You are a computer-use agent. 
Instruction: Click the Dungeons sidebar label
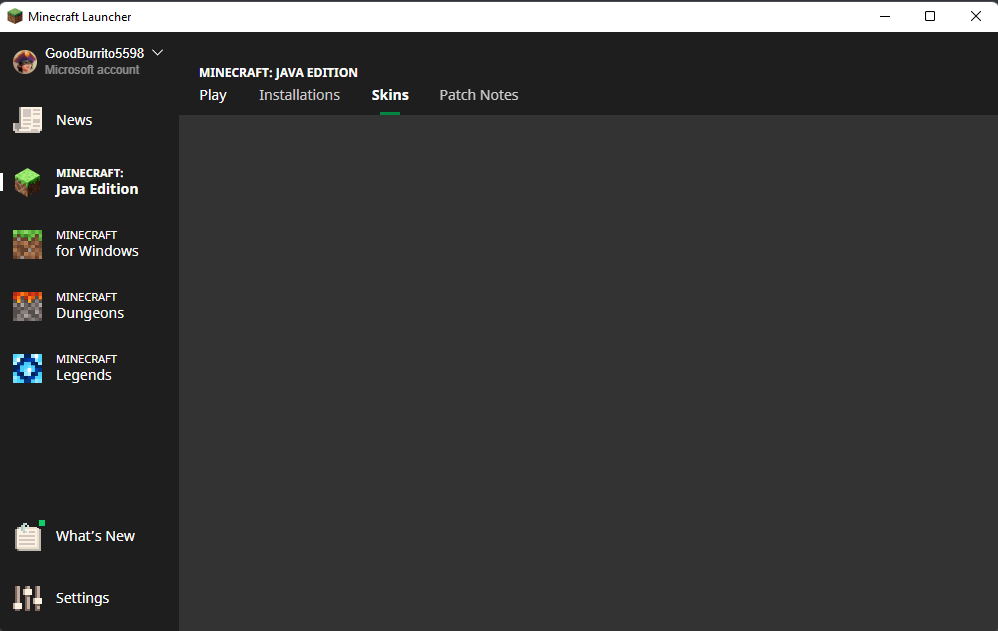tap(90, 313)
